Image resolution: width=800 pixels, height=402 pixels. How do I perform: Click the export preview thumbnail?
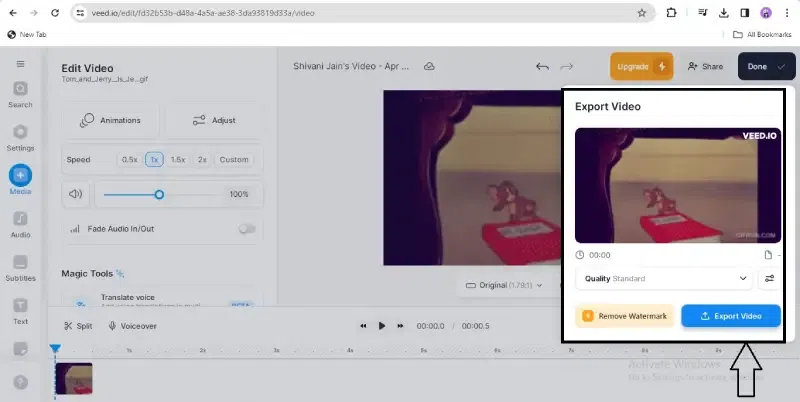coord(678,185)
